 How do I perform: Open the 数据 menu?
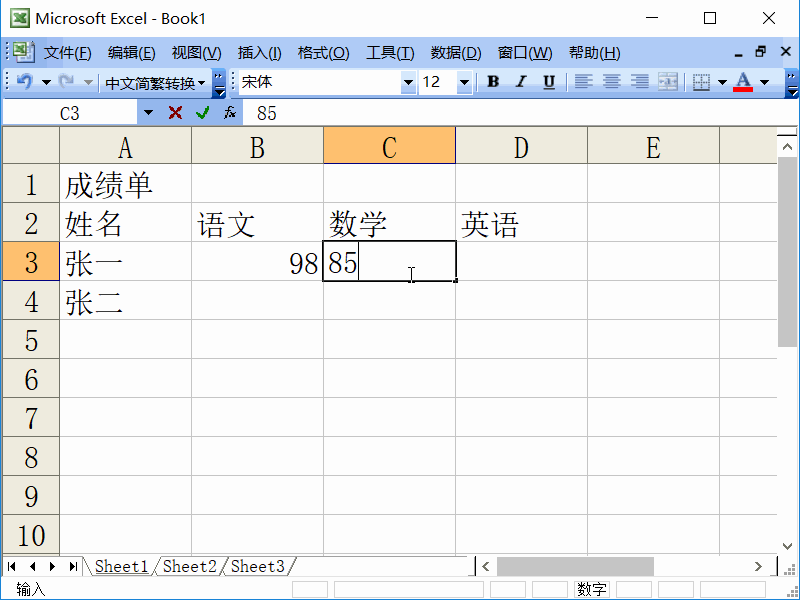pos(456,52)
